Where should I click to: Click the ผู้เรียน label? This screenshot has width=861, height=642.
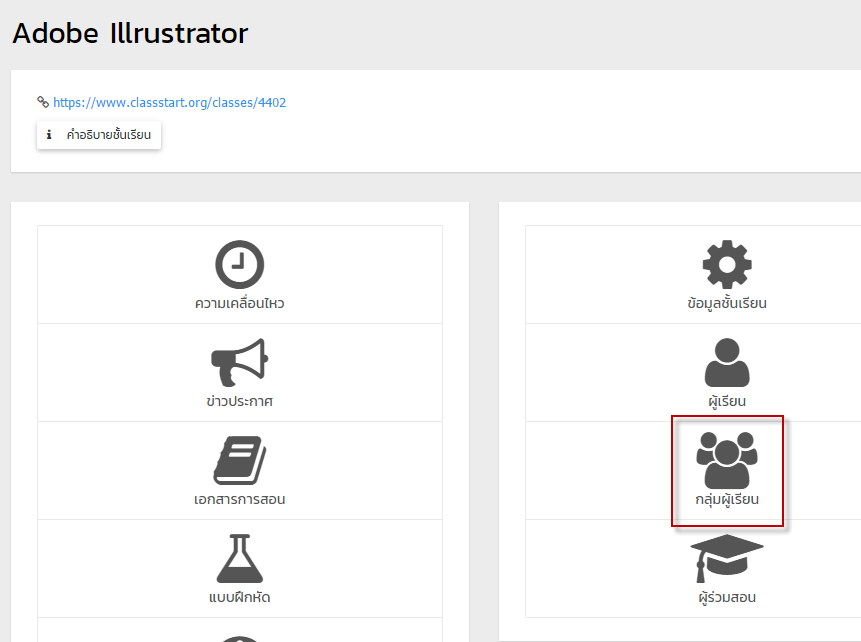727,401
